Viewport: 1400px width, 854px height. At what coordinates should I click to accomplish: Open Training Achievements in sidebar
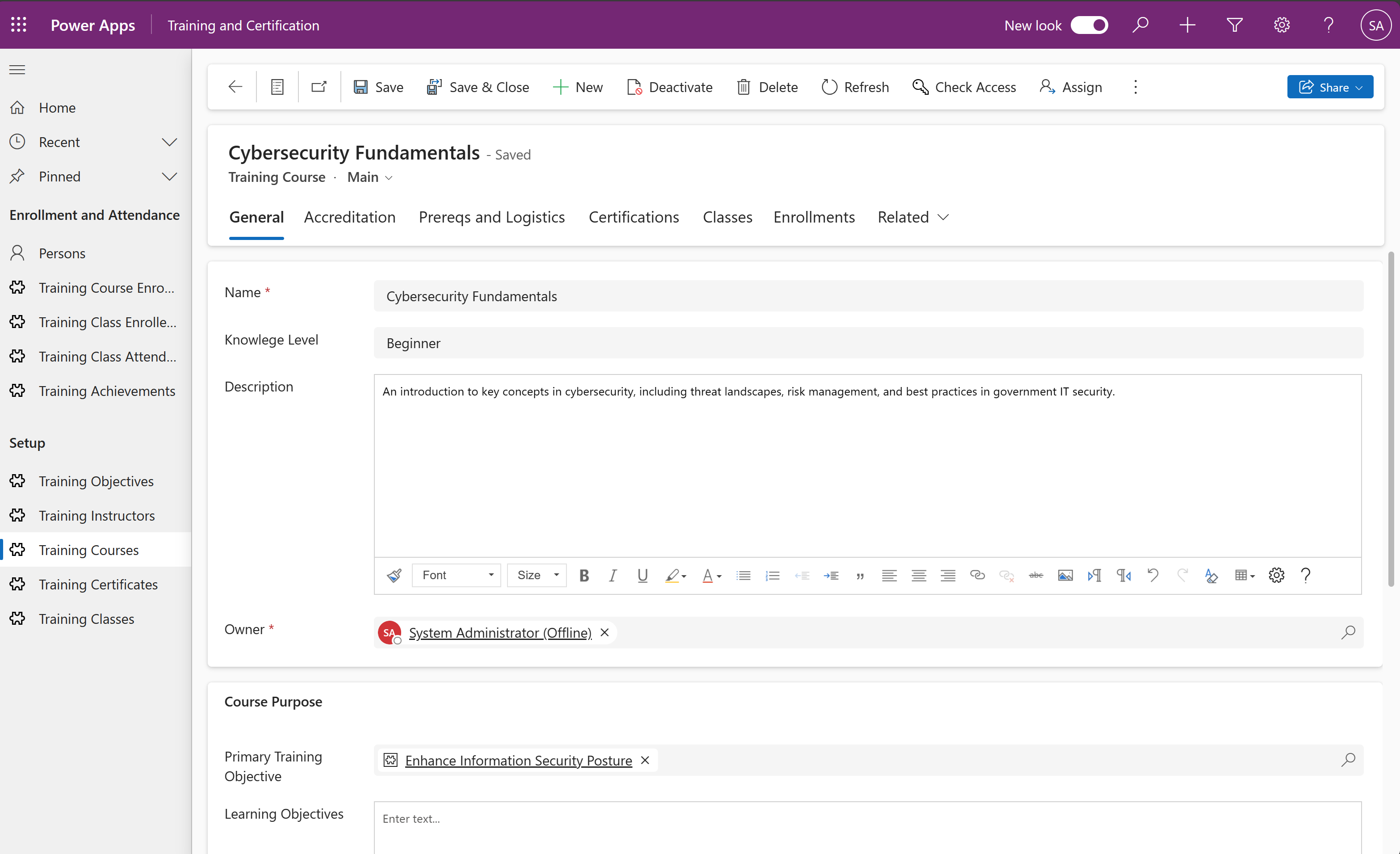click(96, 391)
